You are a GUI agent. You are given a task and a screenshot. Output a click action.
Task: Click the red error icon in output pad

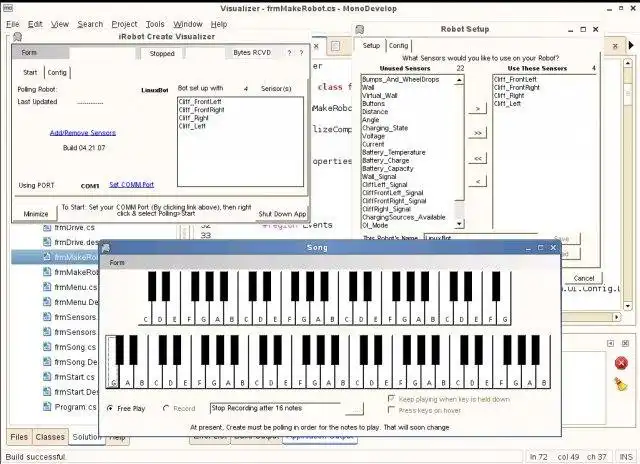pos(621,363)
